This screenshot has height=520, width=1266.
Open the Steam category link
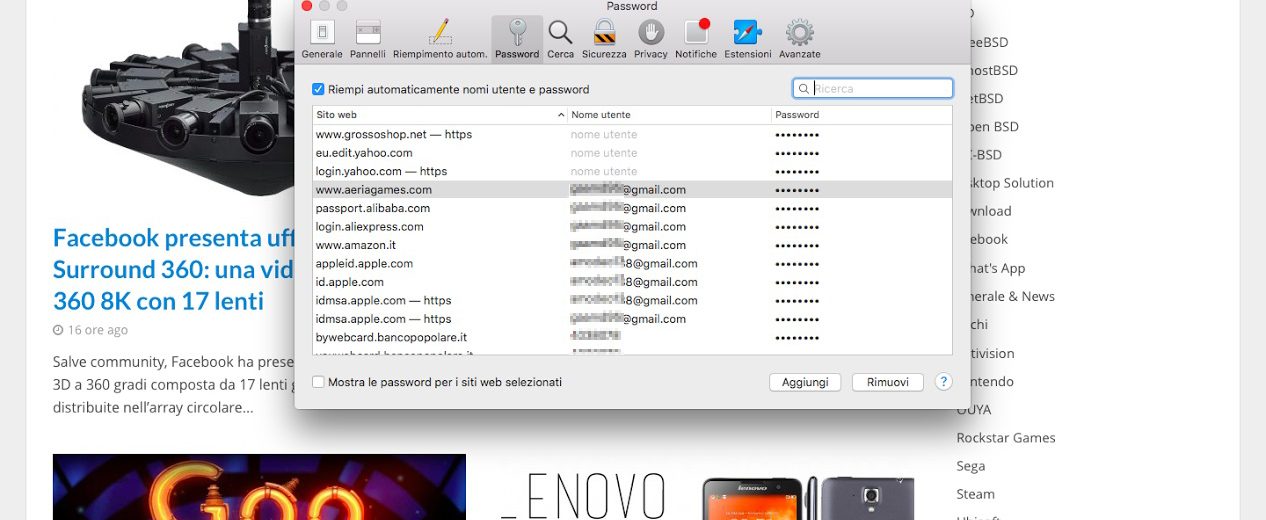pyautogui.click(x=975, y=494)
